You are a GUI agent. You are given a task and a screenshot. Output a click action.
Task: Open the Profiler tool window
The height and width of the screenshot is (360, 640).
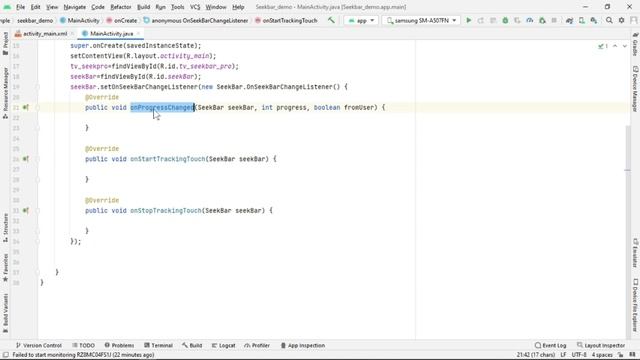point(257,345)
